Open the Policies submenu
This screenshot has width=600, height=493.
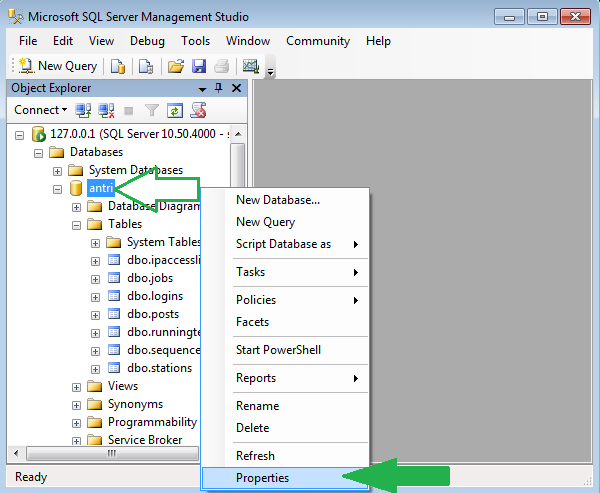pos(285,300)
